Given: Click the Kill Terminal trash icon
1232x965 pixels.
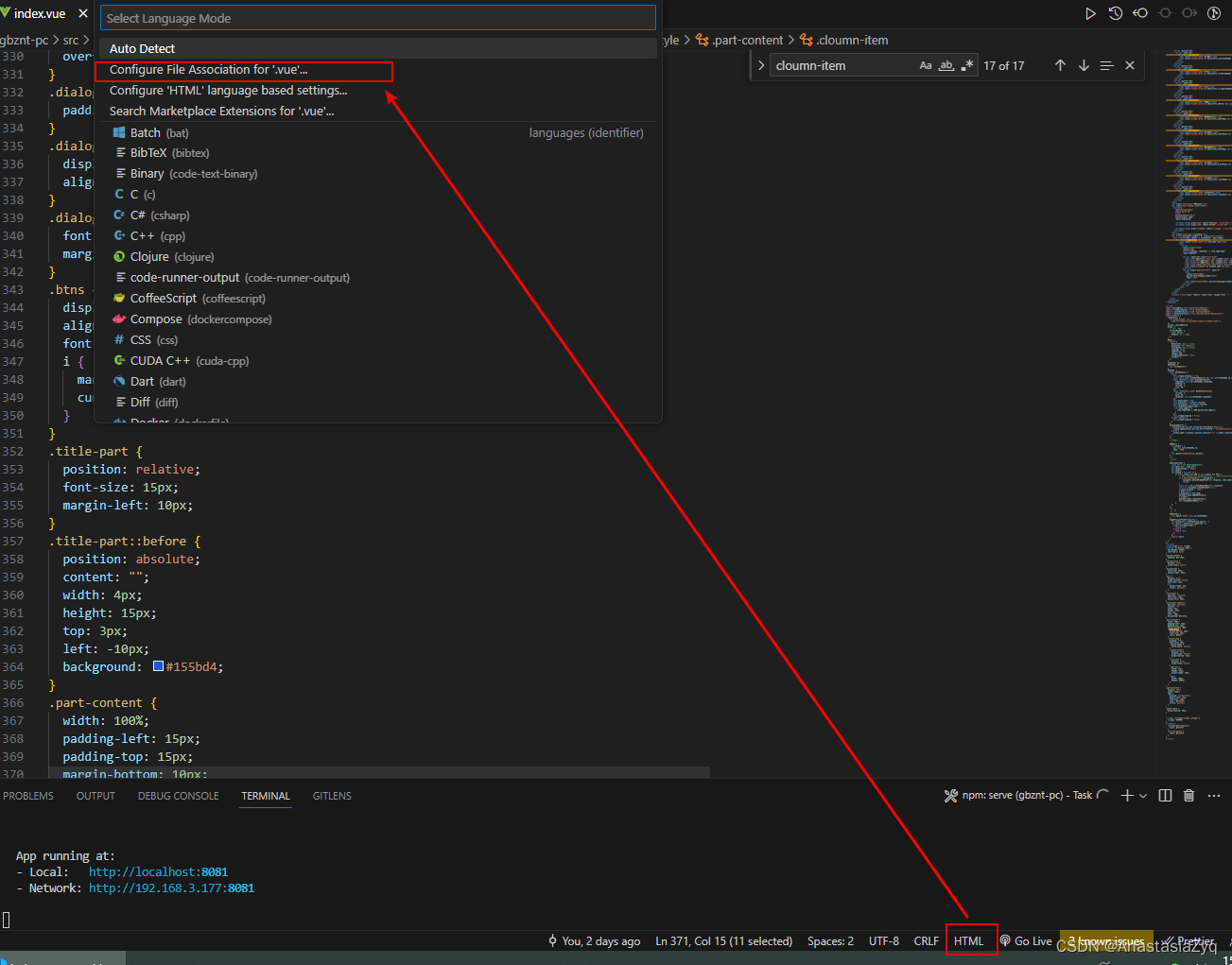Looking at the screenshot, I should (x=1189, y=795).
